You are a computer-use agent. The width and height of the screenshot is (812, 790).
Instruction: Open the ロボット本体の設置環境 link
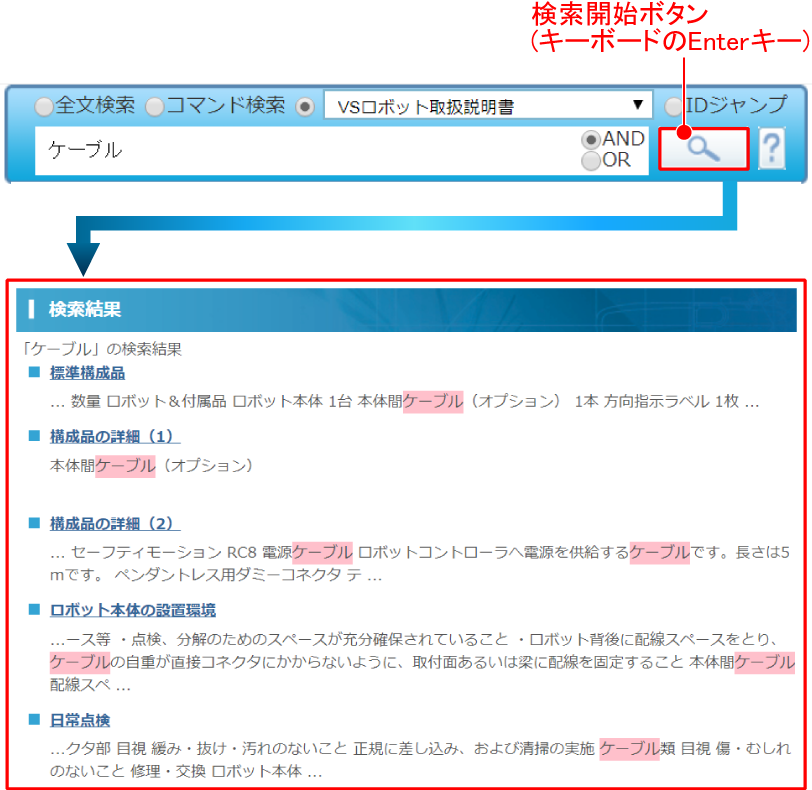(132, 610)
